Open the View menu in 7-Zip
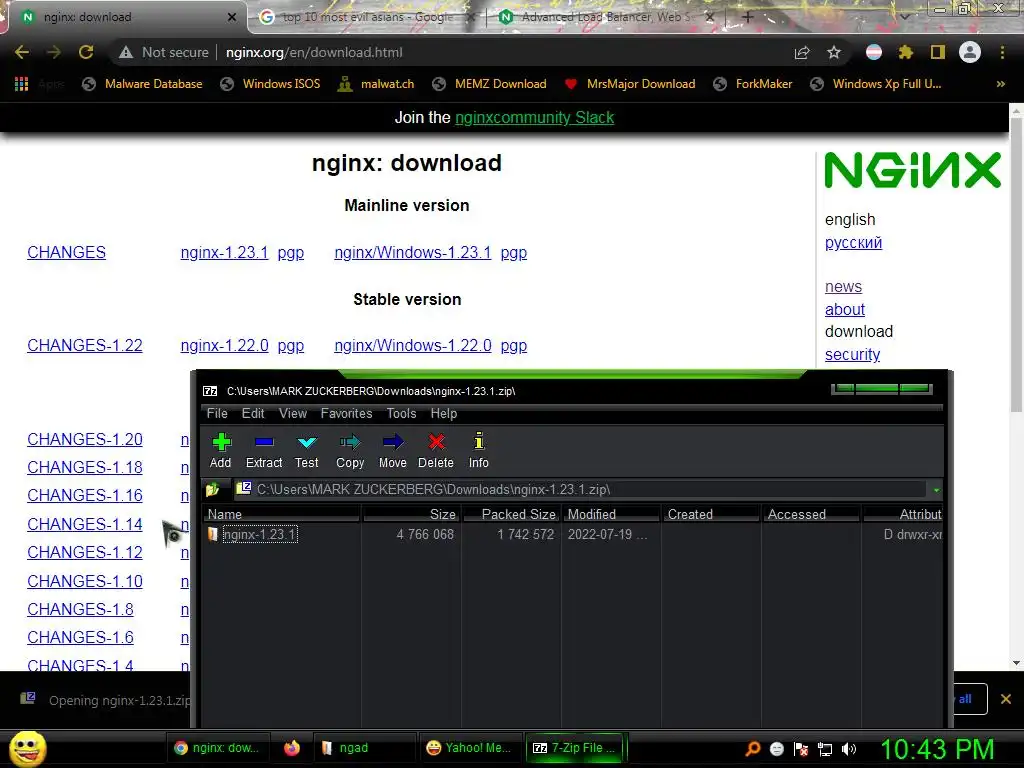Viewport: 1024px width, 768px height. tap(293, 413)
